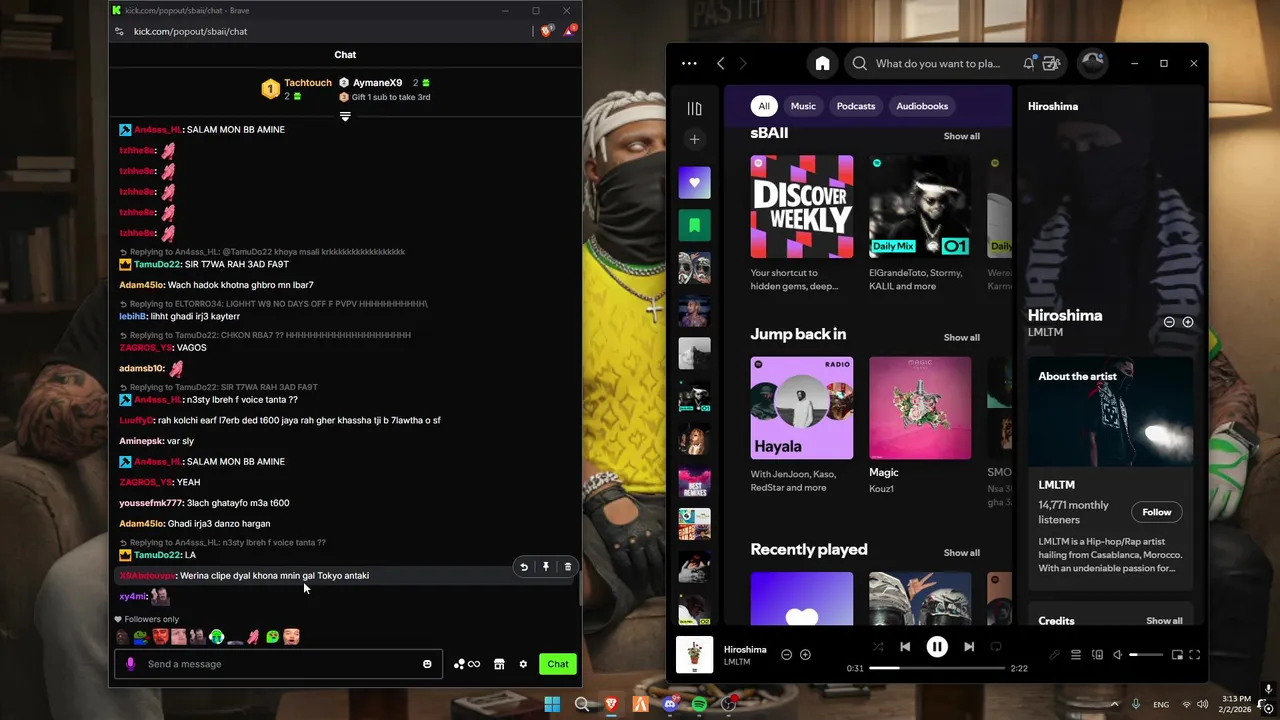Open Tachtouch on the chat leaderboard
This screenshot has height=720, width=1280.
(x=308, y=83)
